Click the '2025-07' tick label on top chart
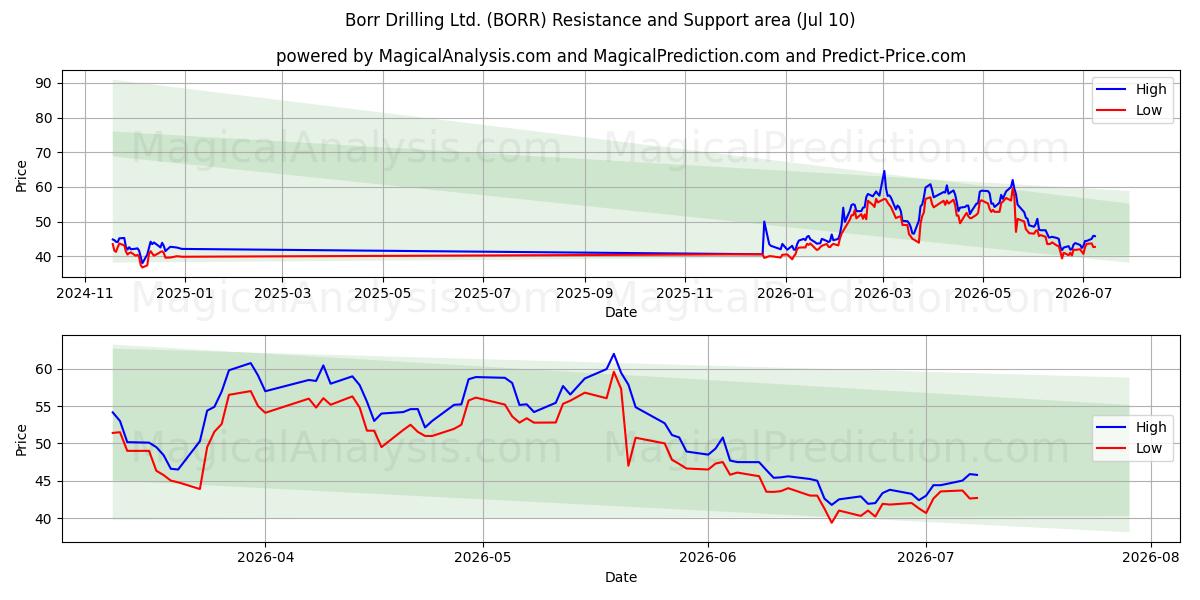Image resolution: width=1200 pixels, height=600 pixels. pyautogui.click(x=483, y=293)
